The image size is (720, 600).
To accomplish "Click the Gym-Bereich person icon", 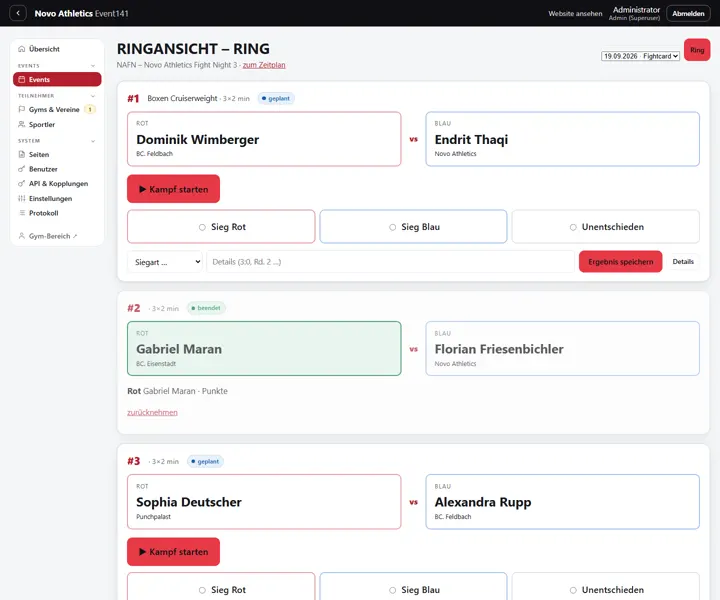I will click(x=22, y=236).
